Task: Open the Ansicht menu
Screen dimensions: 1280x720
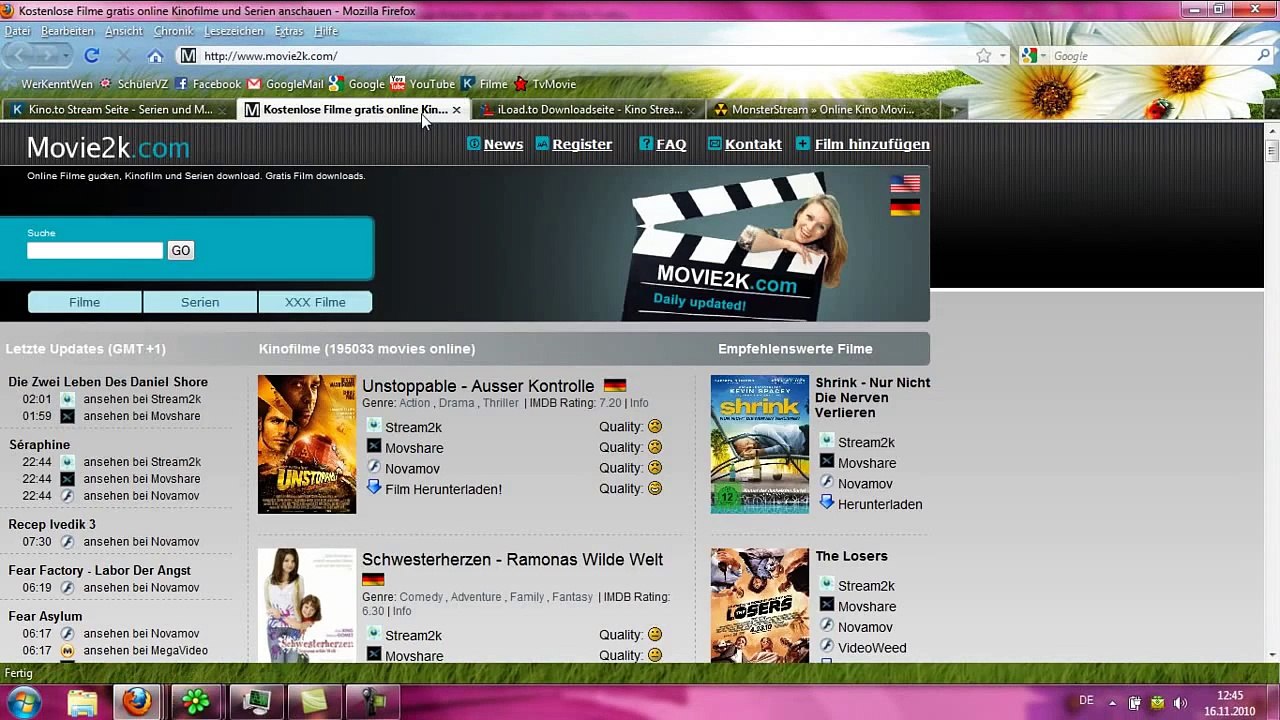Action: coord(124,31)
